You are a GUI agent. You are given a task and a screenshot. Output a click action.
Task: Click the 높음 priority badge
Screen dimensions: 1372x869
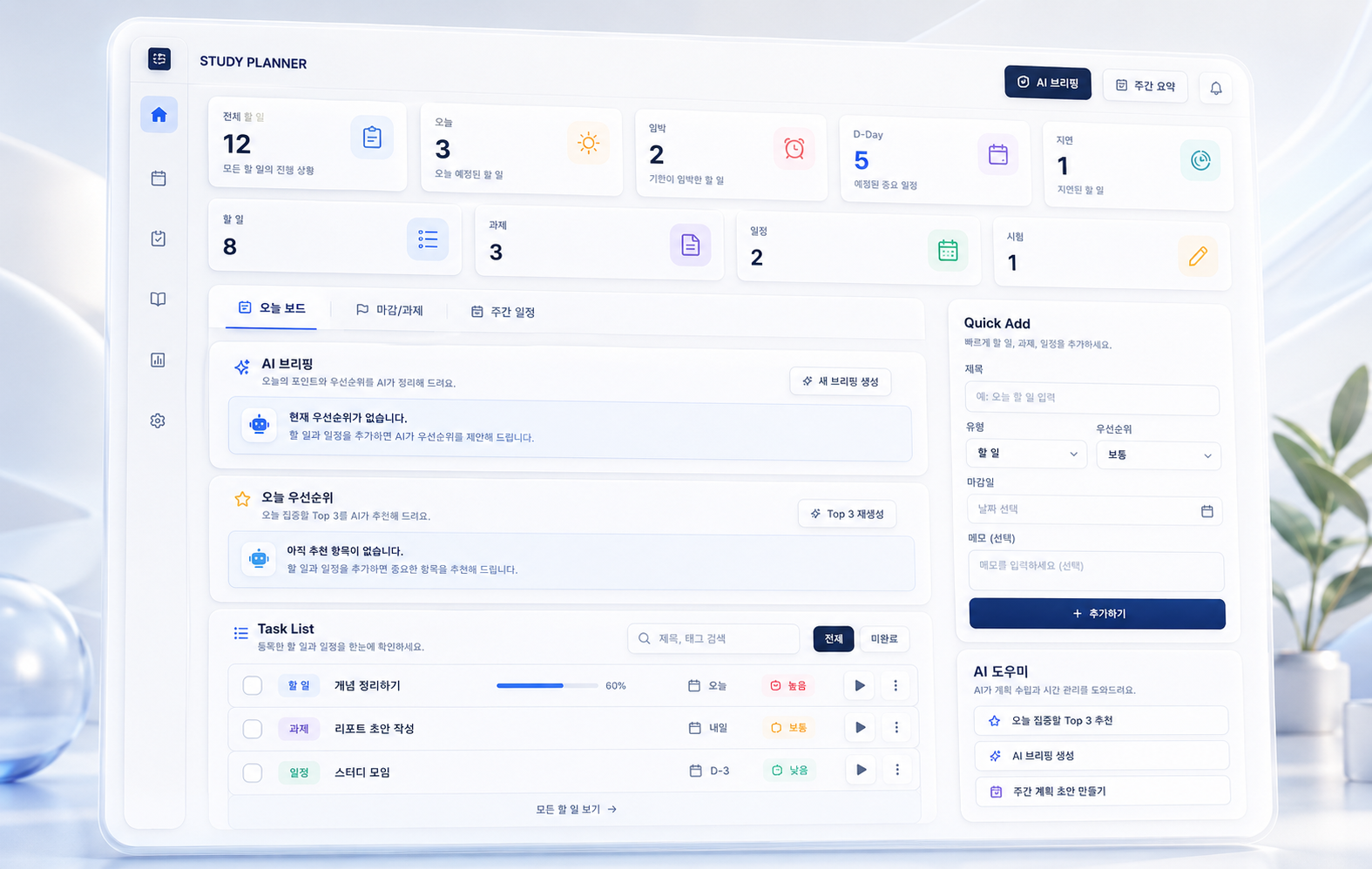pyautogui.click(x=787, y=686)
